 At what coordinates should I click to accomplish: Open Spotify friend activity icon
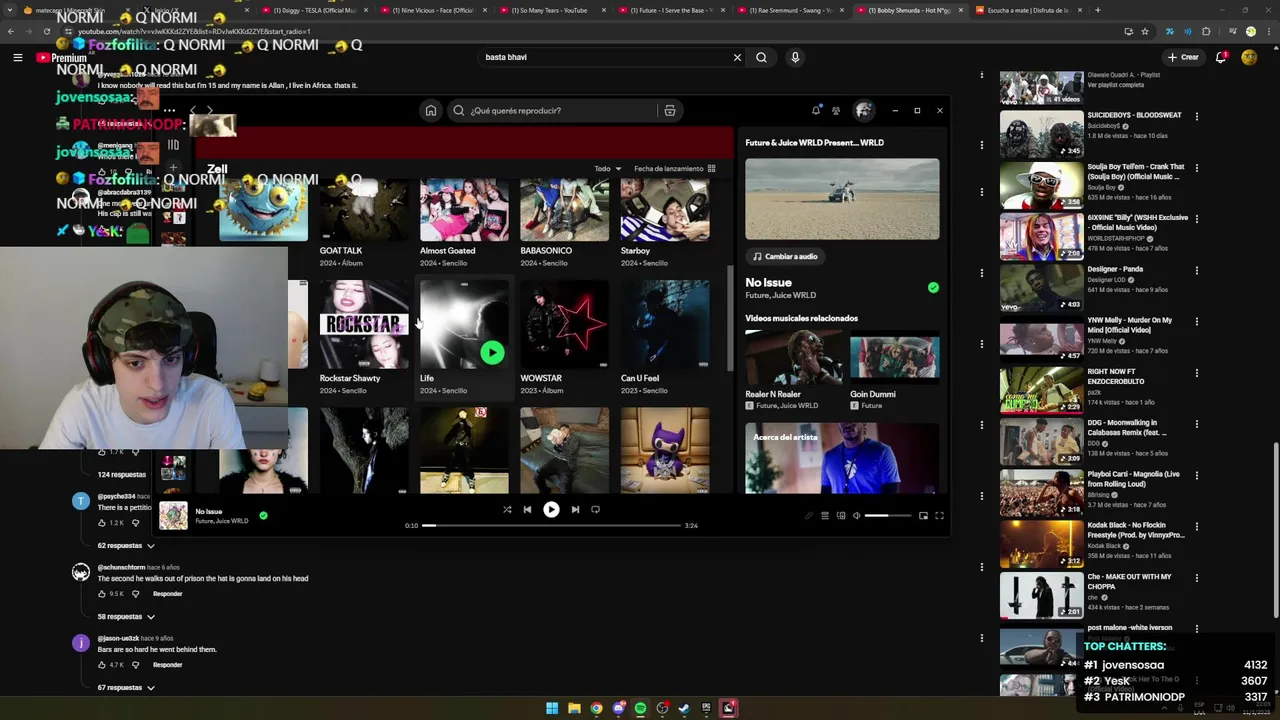coord(836,110)
